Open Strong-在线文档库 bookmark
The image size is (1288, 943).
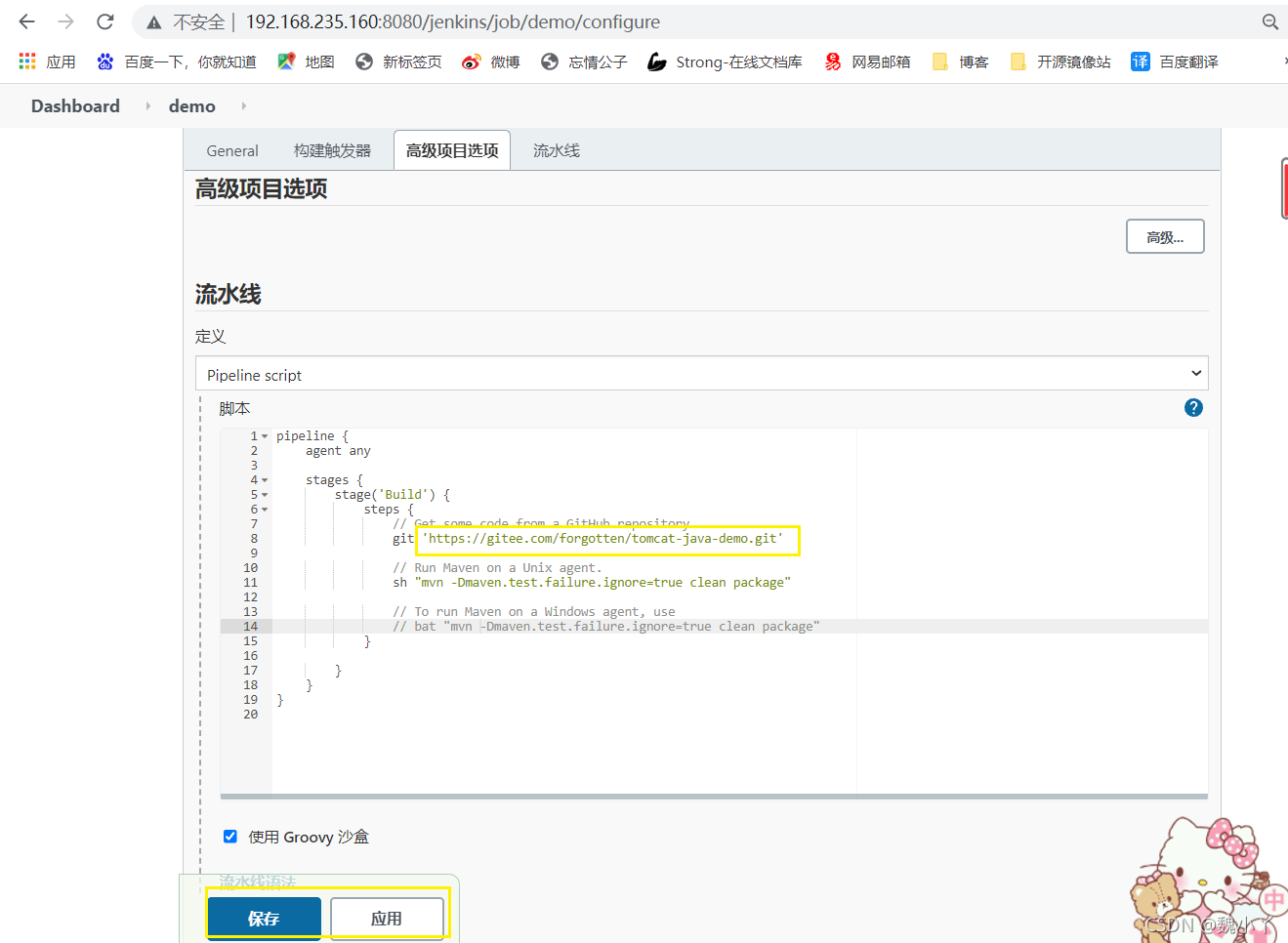point(725,61)
